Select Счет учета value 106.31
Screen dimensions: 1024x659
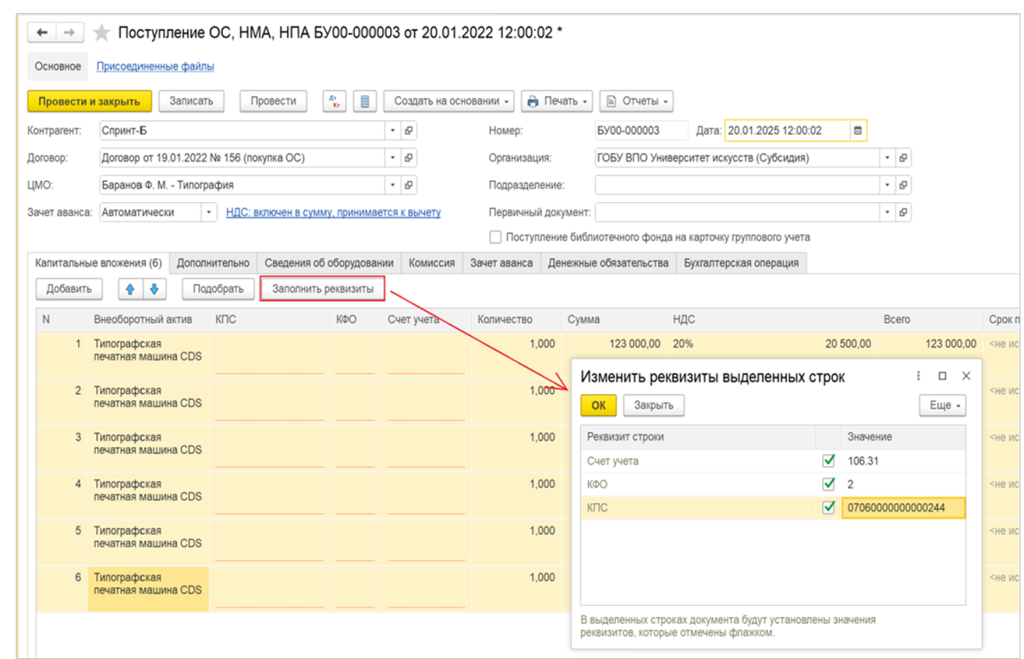pos(903,460)
